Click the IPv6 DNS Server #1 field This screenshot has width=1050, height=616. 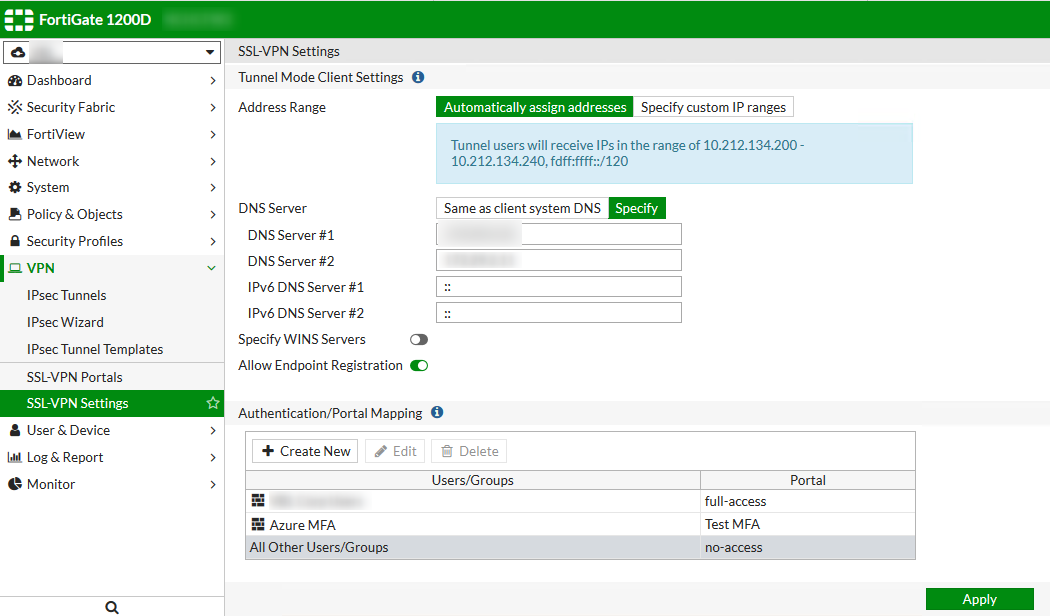(x=558, y=287)
